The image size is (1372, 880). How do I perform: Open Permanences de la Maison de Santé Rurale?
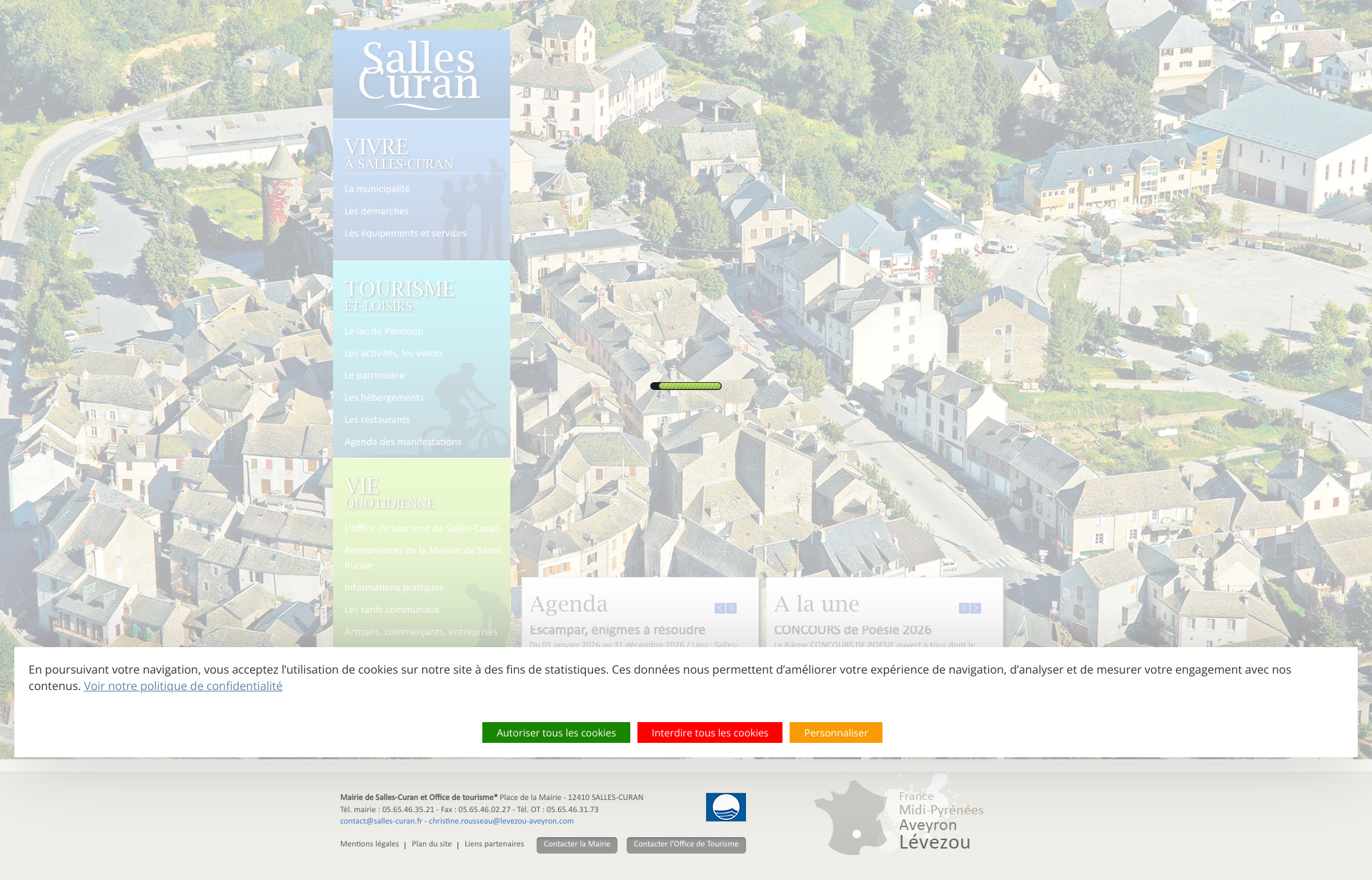tap(423, 558)
